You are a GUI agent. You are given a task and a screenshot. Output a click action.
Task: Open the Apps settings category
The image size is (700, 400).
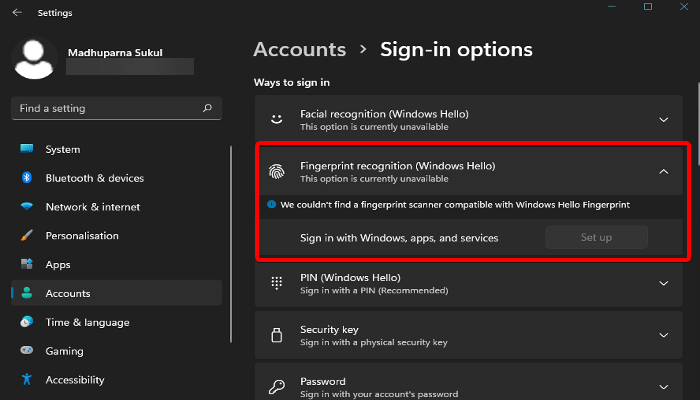click(58, 265)
